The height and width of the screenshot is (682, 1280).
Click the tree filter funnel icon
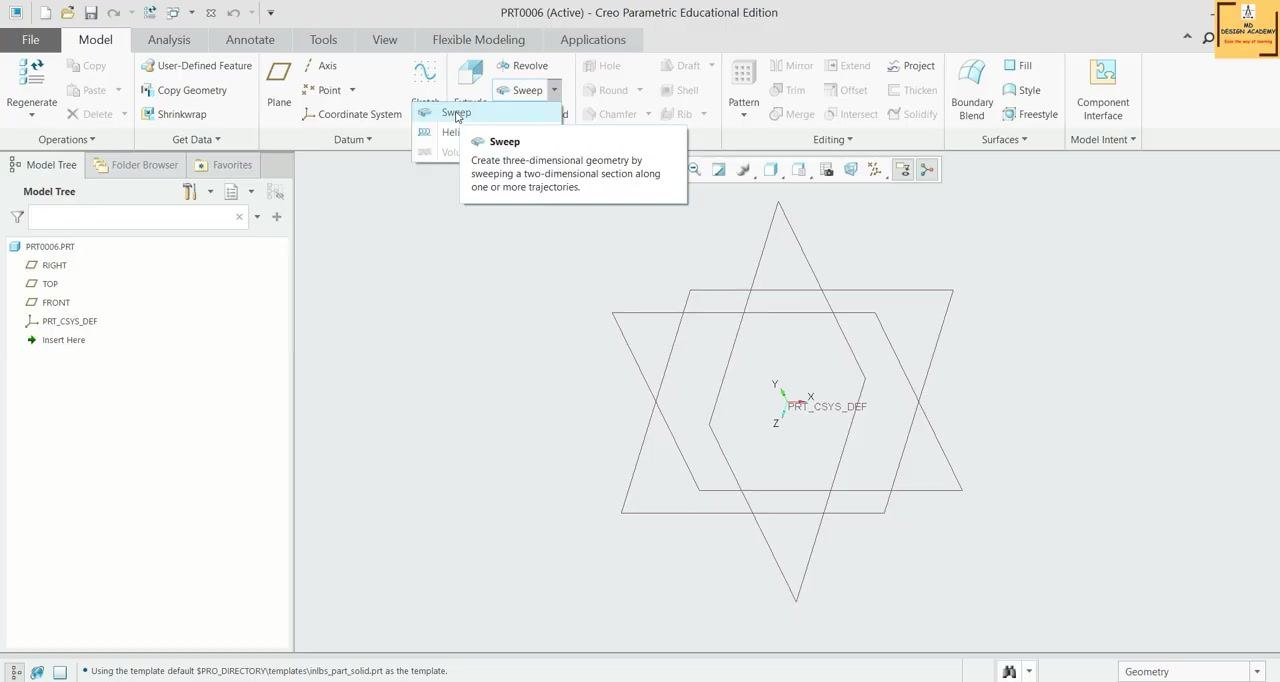tap(17, 217)
